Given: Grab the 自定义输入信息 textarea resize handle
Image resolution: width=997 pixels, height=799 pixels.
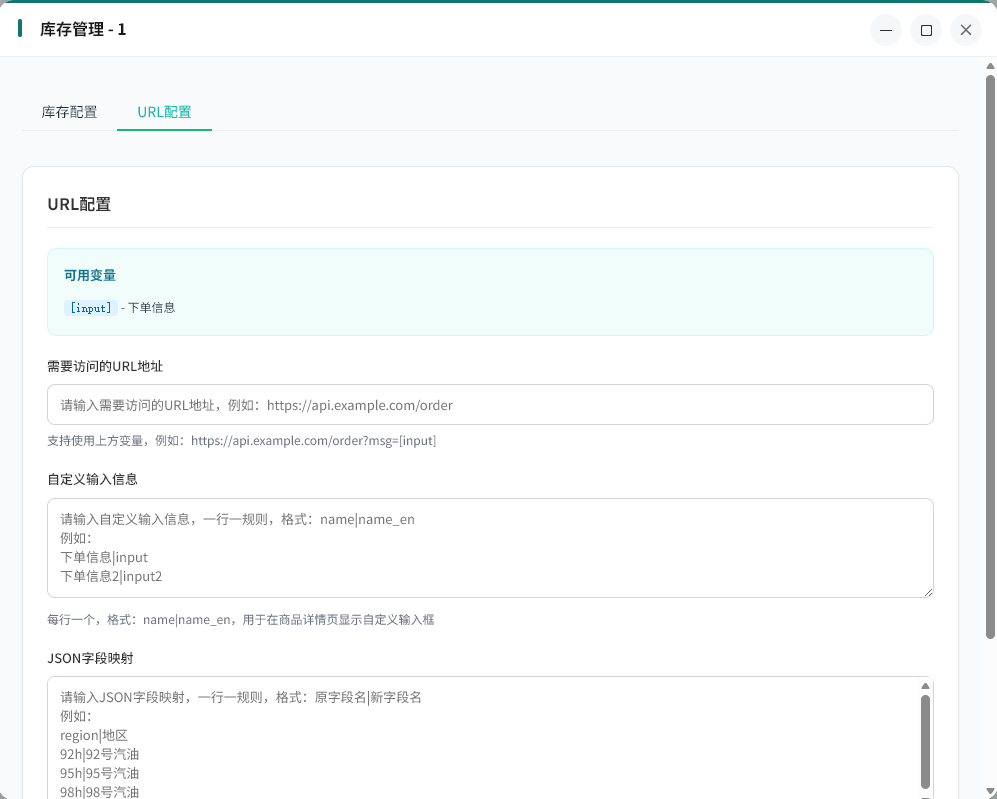Looking at the screenshot, I should [x=927, y=591].
